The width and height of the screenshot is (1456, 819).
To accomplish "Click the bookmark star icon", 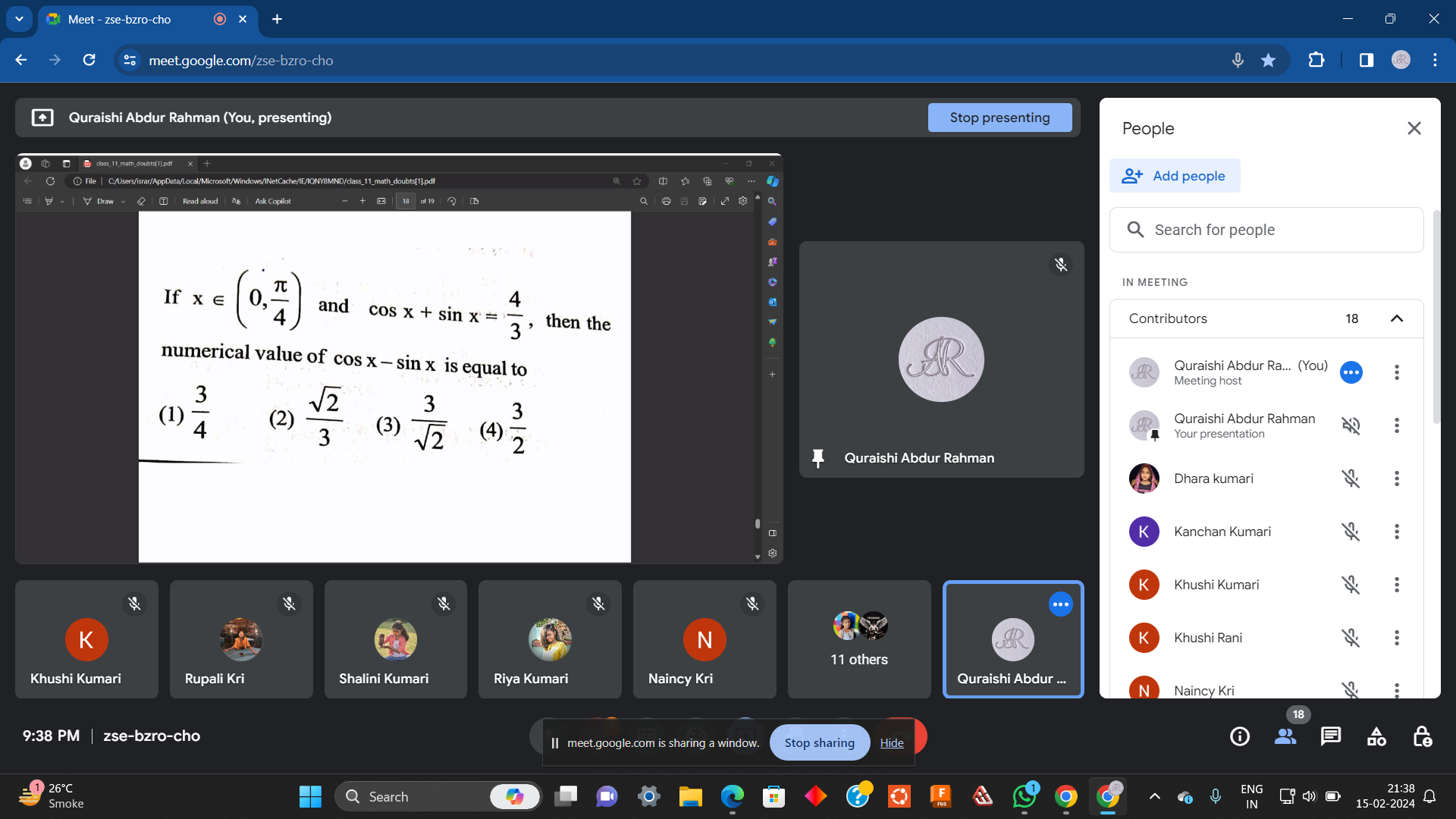I will 1268,61.
